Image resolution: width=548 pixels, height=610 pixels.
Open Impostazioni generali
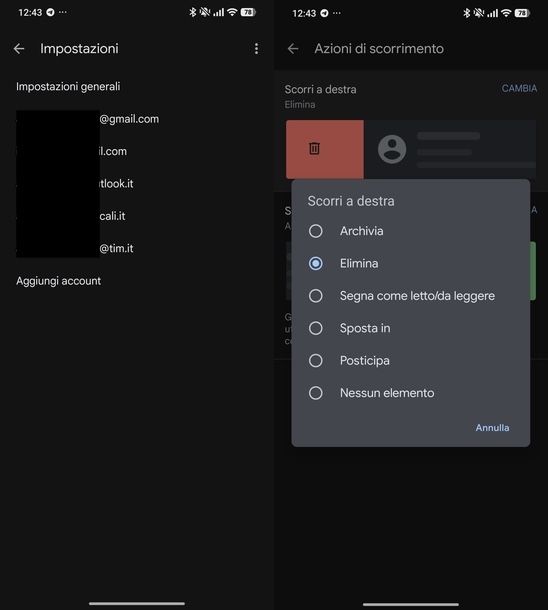(68, 86)
